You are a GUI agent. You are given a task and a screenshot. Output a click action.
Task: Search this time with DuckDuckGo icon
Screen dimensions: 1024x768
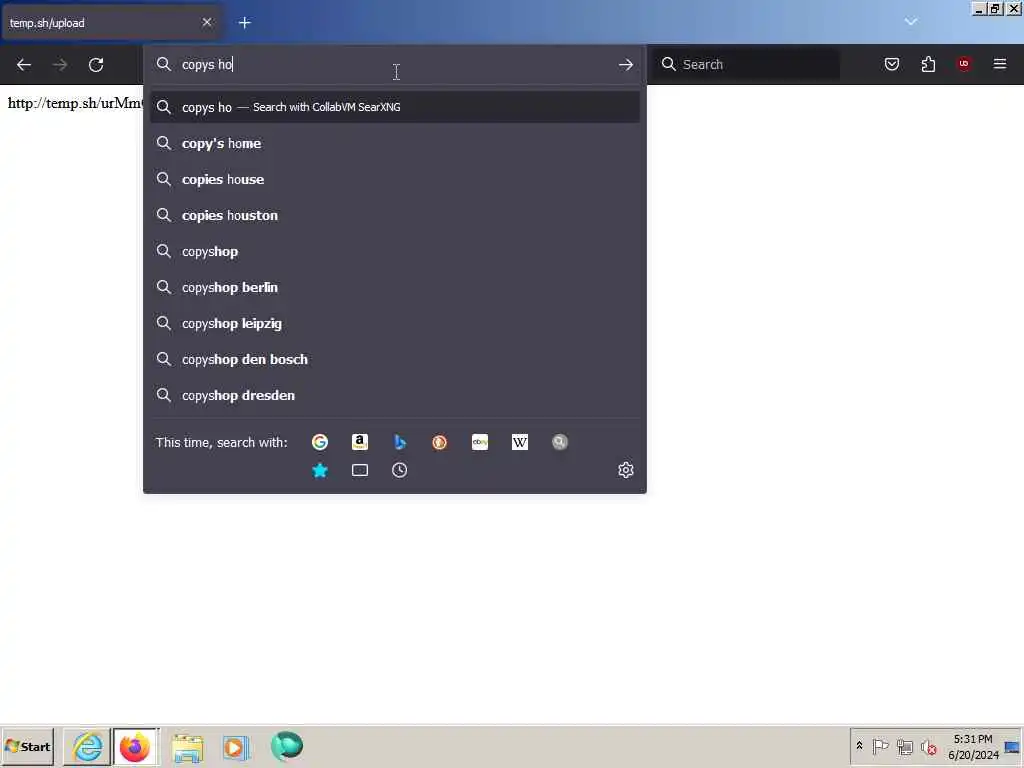point(440,442)
